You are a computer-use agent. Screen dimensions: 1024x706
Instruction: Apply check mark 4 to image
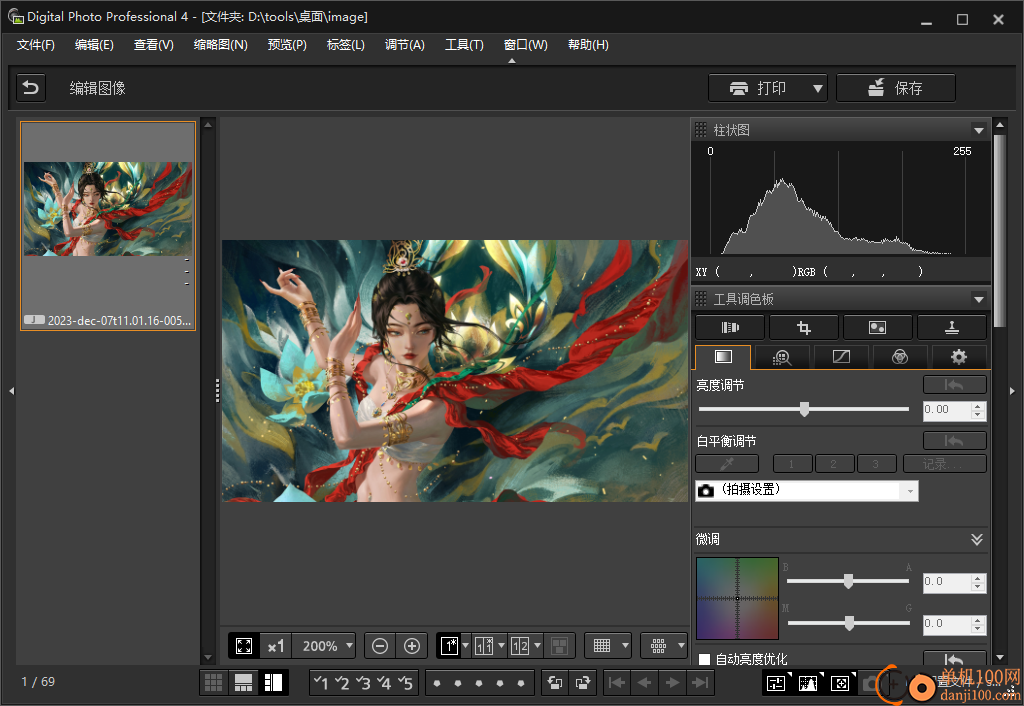point(384,683)
